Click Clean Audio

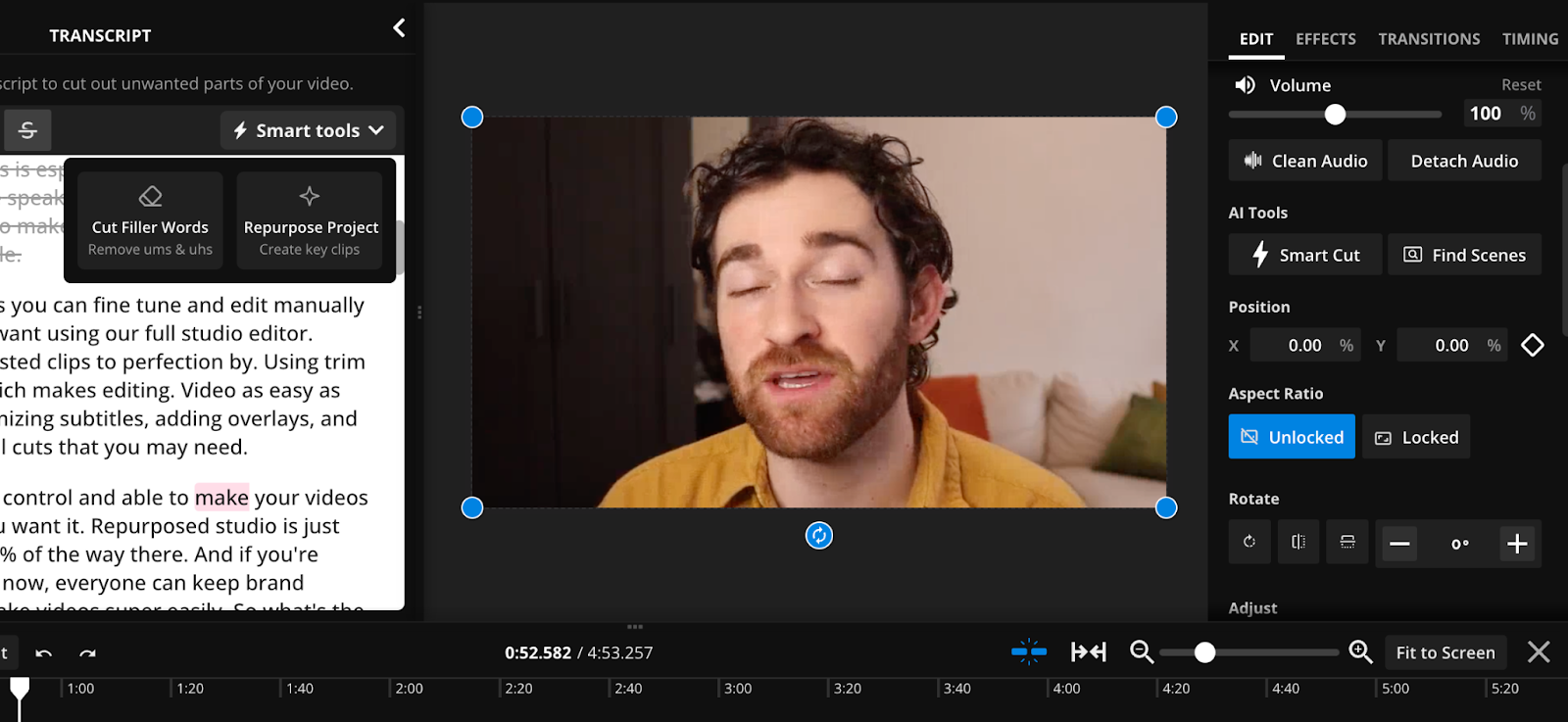[x=1305, y=161]
